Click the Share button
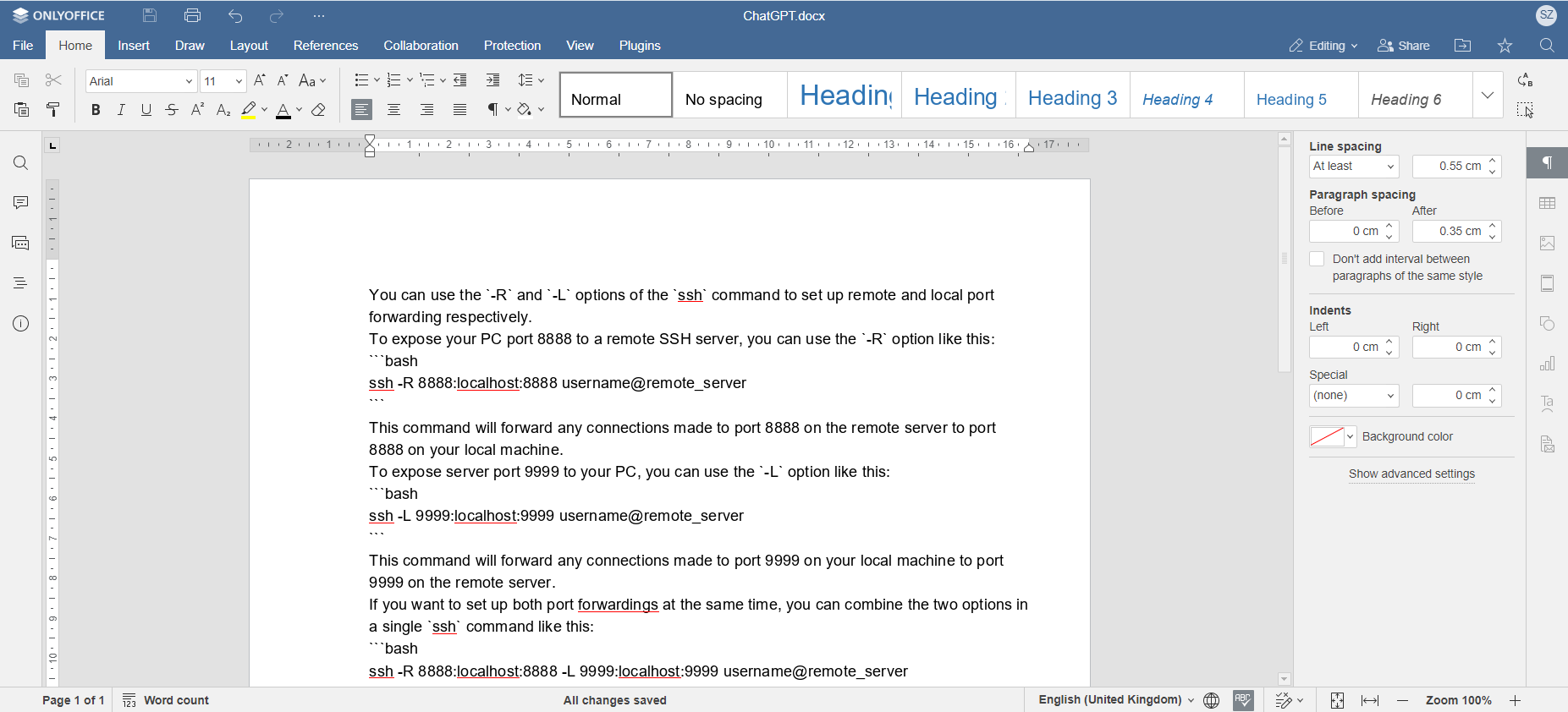 pyautogui.click(x=1403, y=46)
